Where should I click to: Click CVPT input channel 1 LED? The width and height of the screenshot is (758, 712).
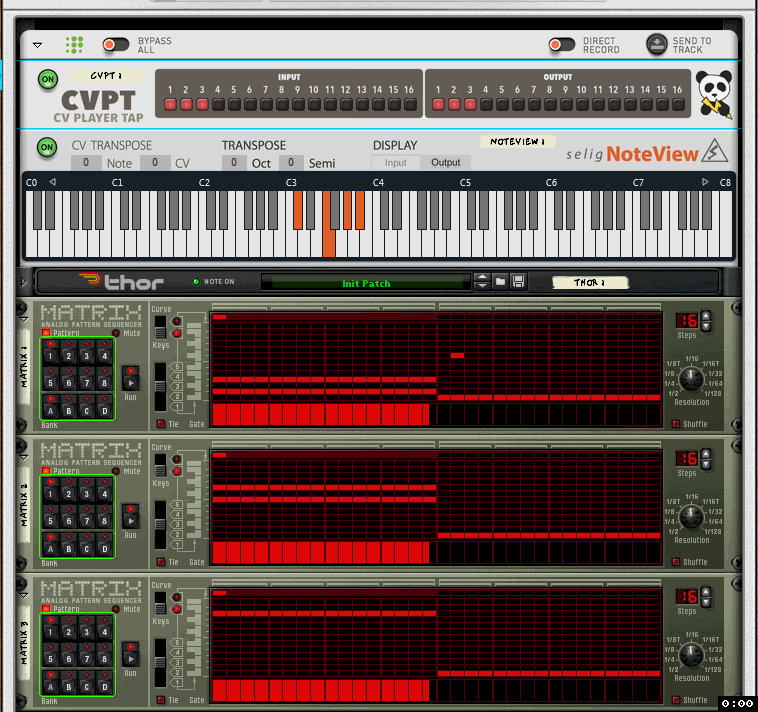click(170, 104)
